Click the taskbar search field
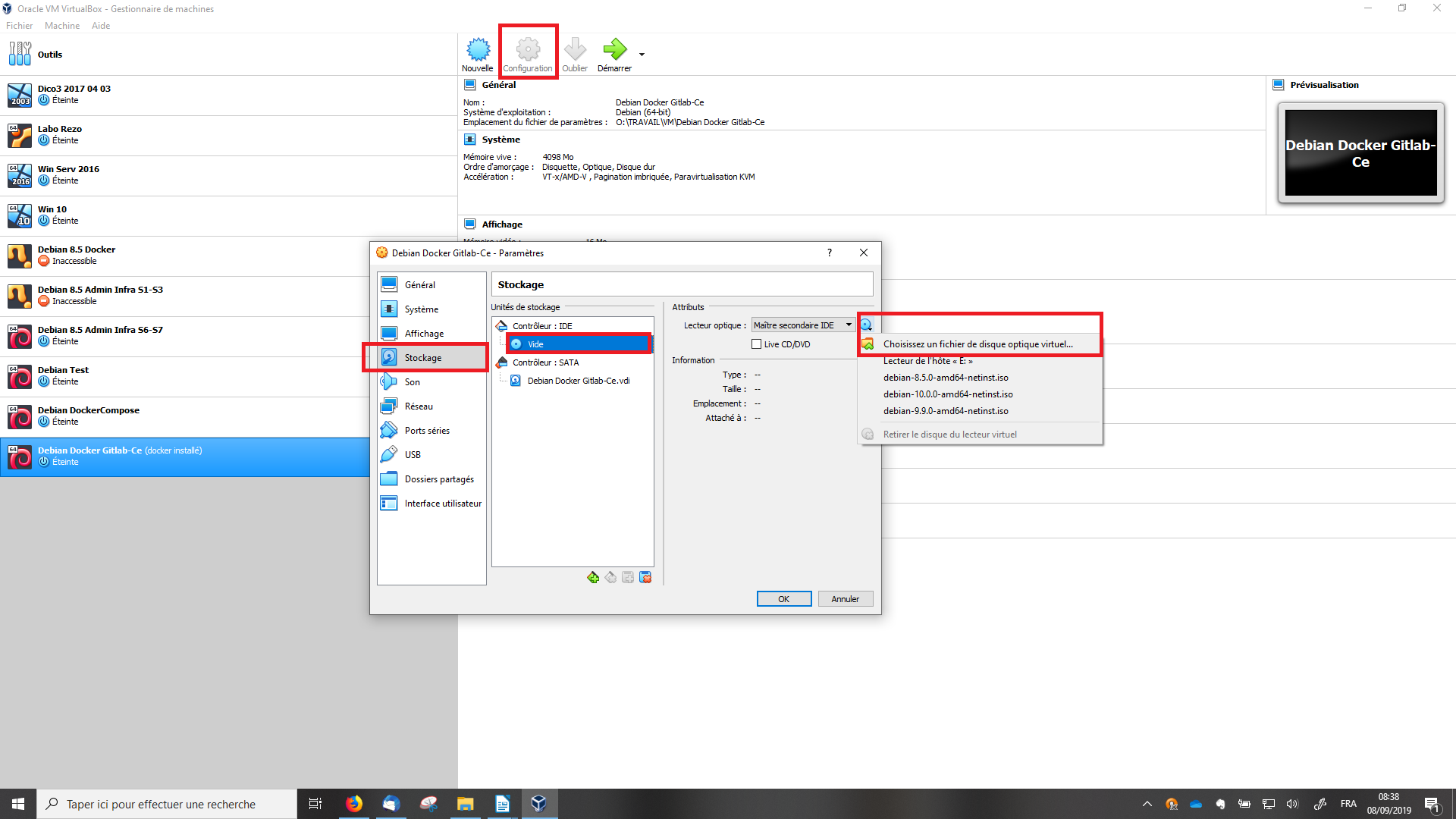The image size is (1456, 819). coord(167,804)
